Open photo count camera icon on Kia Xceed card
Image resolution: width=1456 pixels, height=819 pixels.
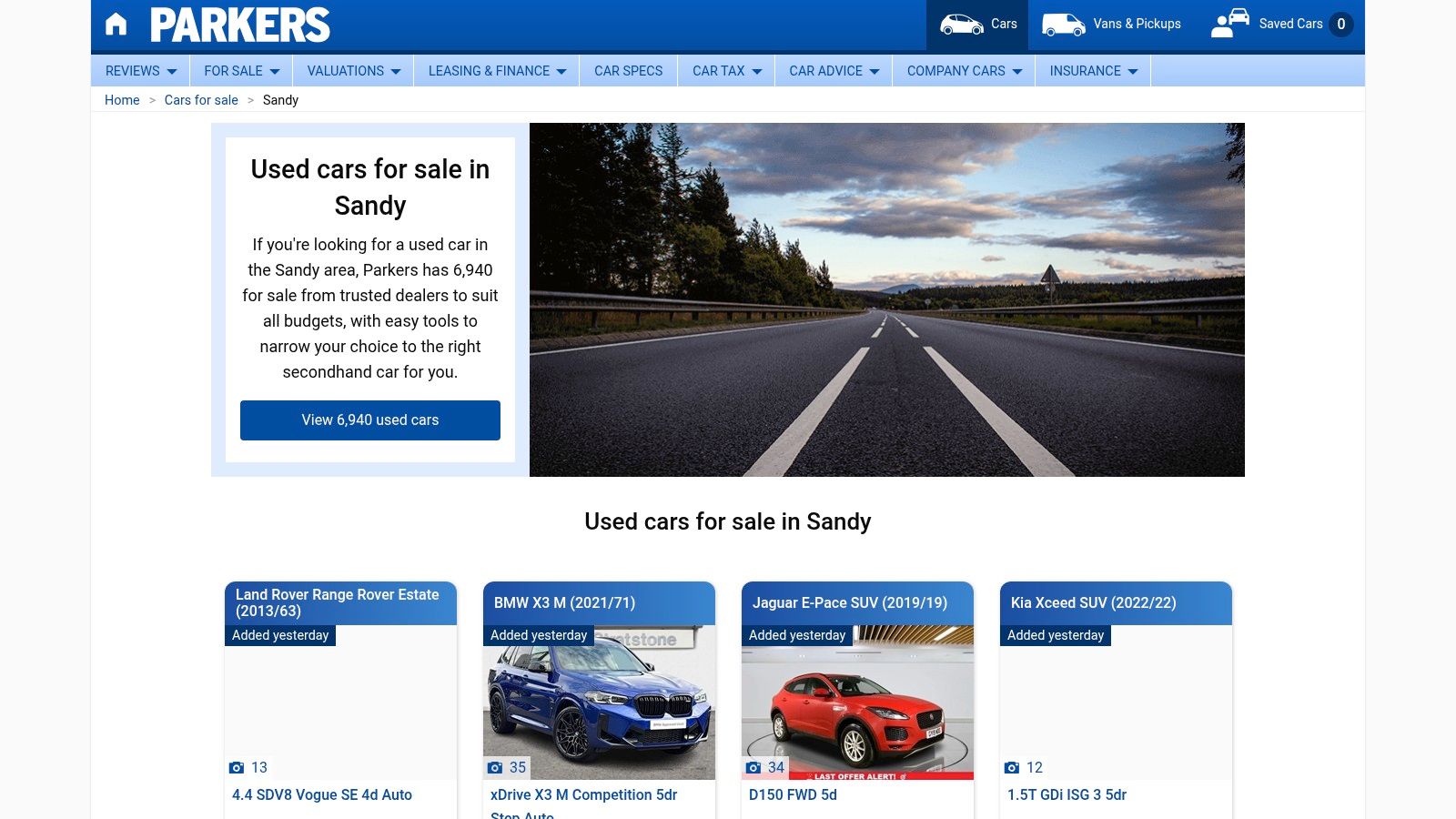tap(1012, 768)
